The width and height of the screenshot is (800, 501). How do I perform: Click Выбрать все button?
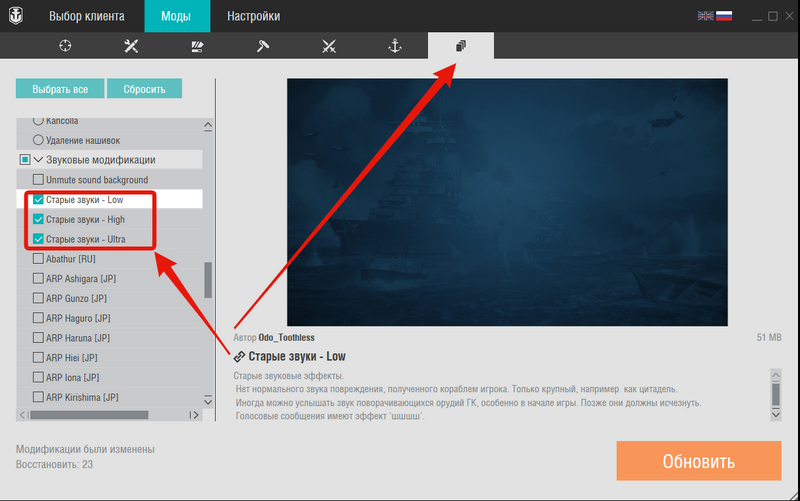coord(60,89)
